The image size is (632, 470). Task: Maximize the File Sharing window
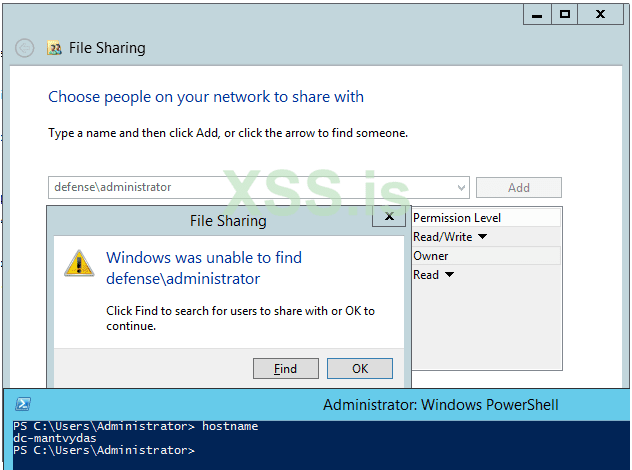coord(565,15)
